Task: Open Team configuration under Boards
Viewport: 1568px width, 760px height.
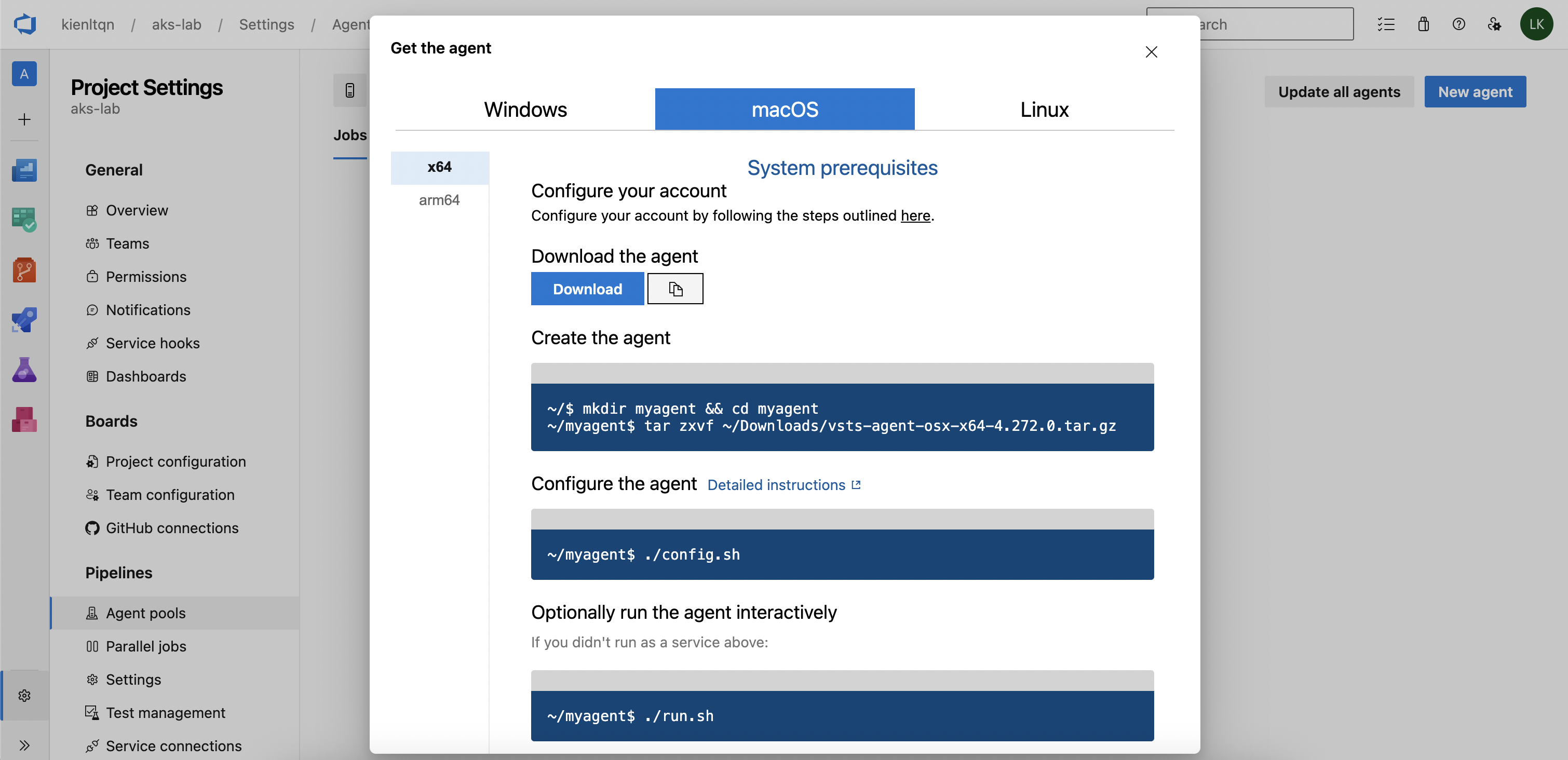Action: click(170, 495)
